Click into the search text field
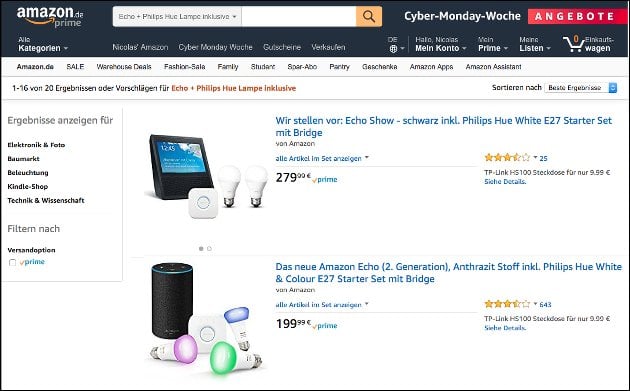Image resolution: width=630 pixels, height=391 pixels. tap(299, 16)
